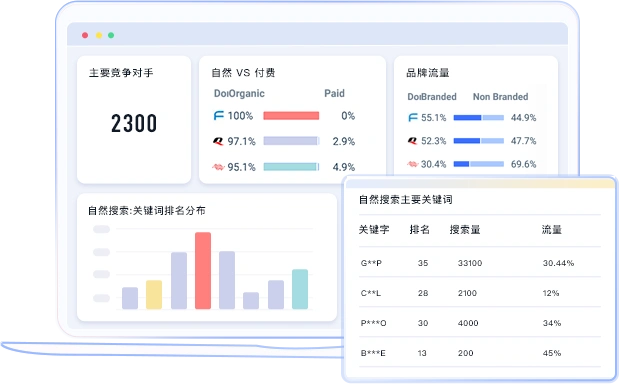Viewport: 619px width, 384px height.
Task: Click the branded split bar in 30.4% row
Action: click(479, 164)
